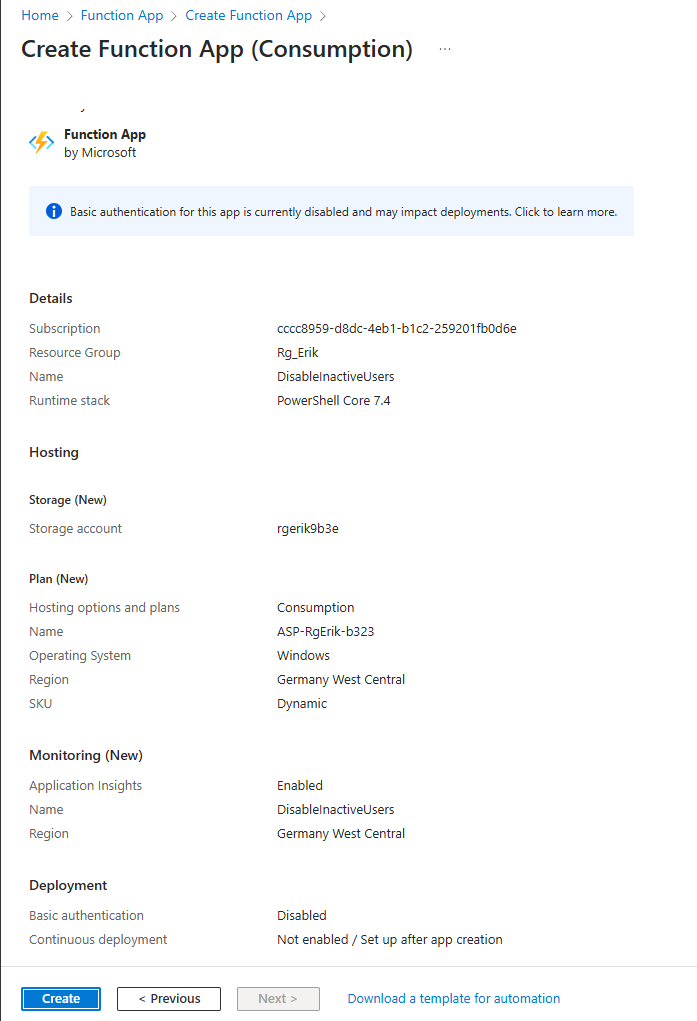Click the PowerShell Core 7.4 runtime value
This screenshot has width=697, height=1021.
click(x=336, y=401)
